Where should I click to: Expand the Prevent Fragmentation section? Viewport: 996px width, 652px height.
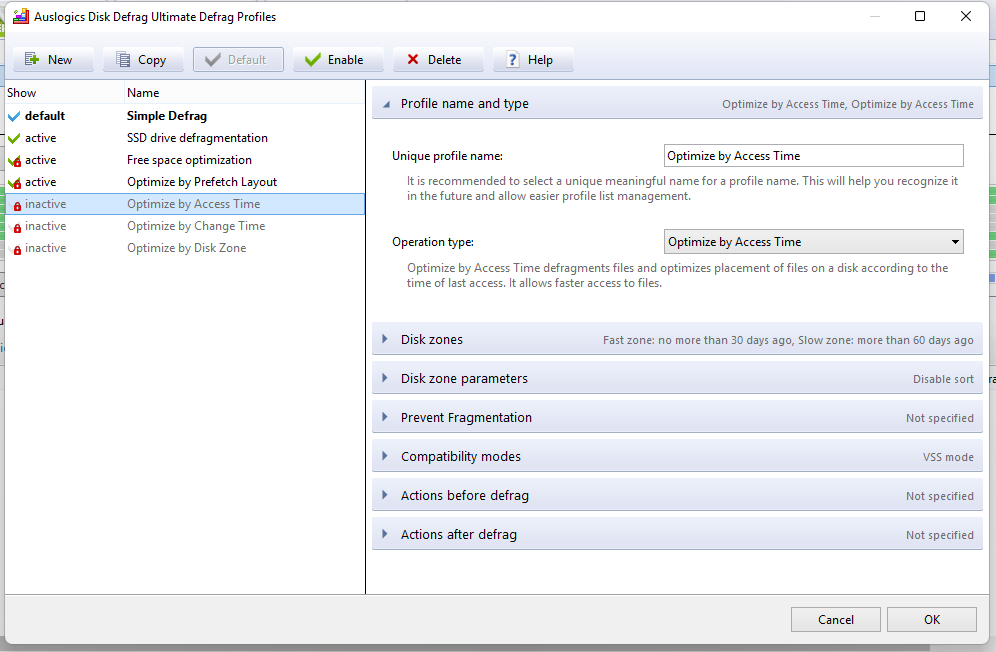[385, 418]
